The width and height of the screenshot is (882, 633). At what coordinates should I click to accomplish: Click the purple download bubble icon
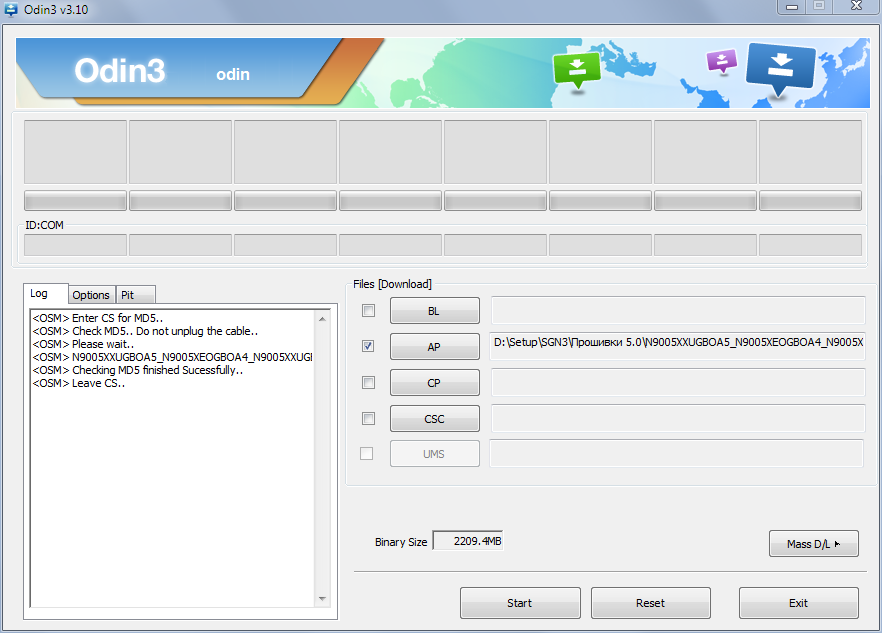721,61
